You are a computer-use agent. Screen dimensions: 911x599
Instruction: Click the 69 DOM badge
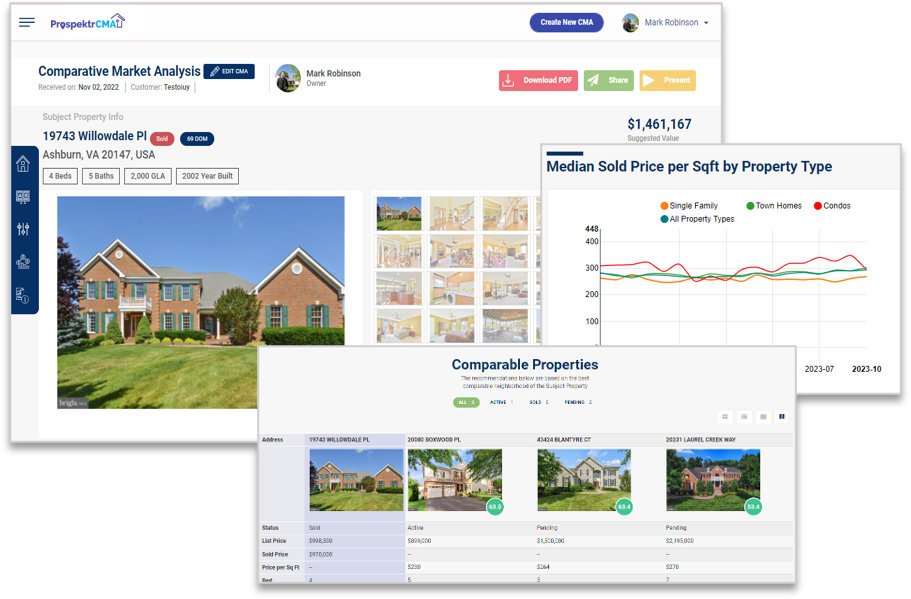pos(197,139)
